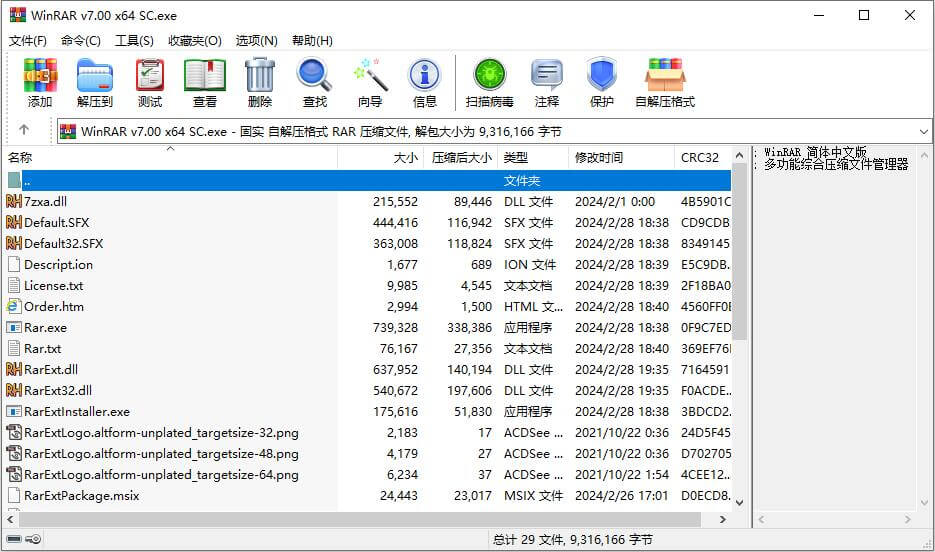Image resolution: width=935 pixels, height=552 pixels.
Task: Select the RarExtInstaller.exe icon
Action: pos(14,411)
